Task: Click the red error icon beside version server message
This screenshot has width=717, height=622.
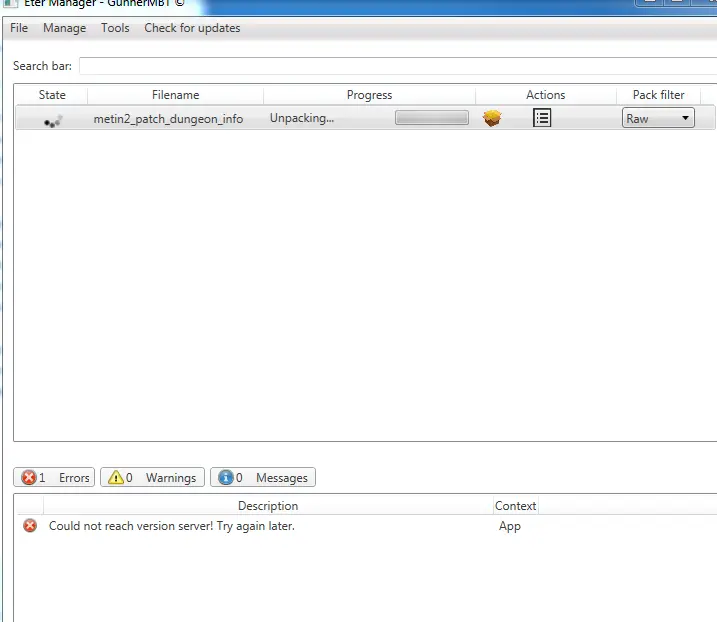Action: (x=30, y=526)
